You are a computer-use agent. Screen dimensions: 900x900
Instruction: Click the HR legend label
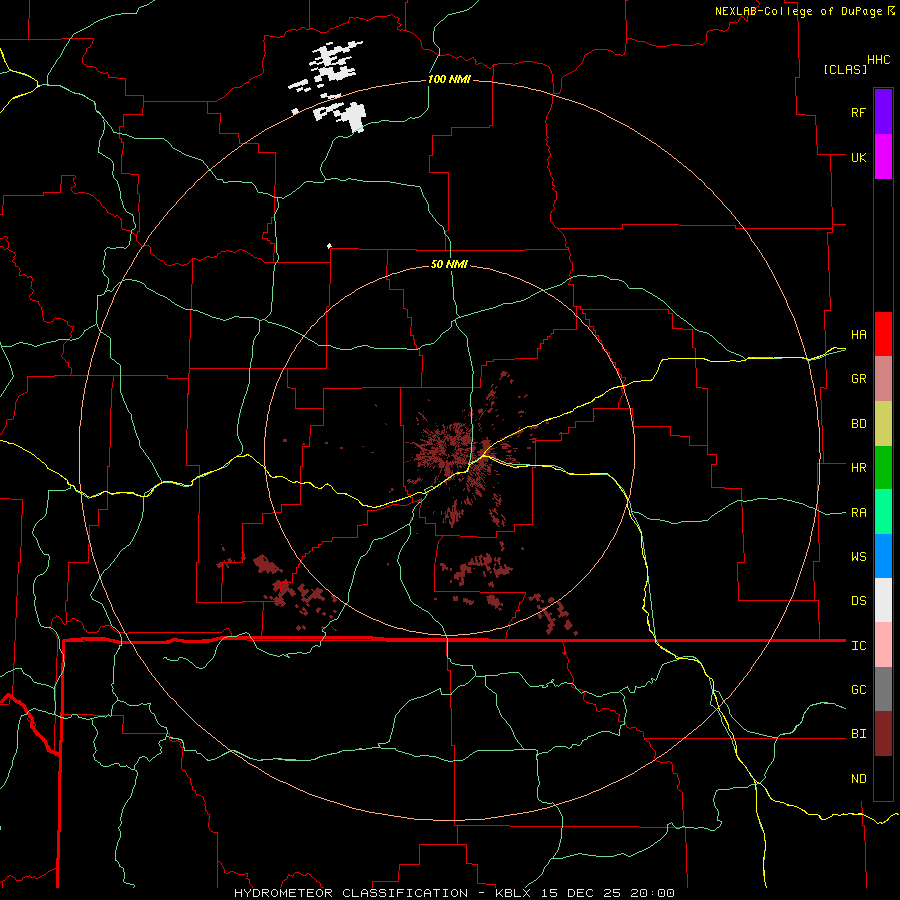click(x=858, y=467)
